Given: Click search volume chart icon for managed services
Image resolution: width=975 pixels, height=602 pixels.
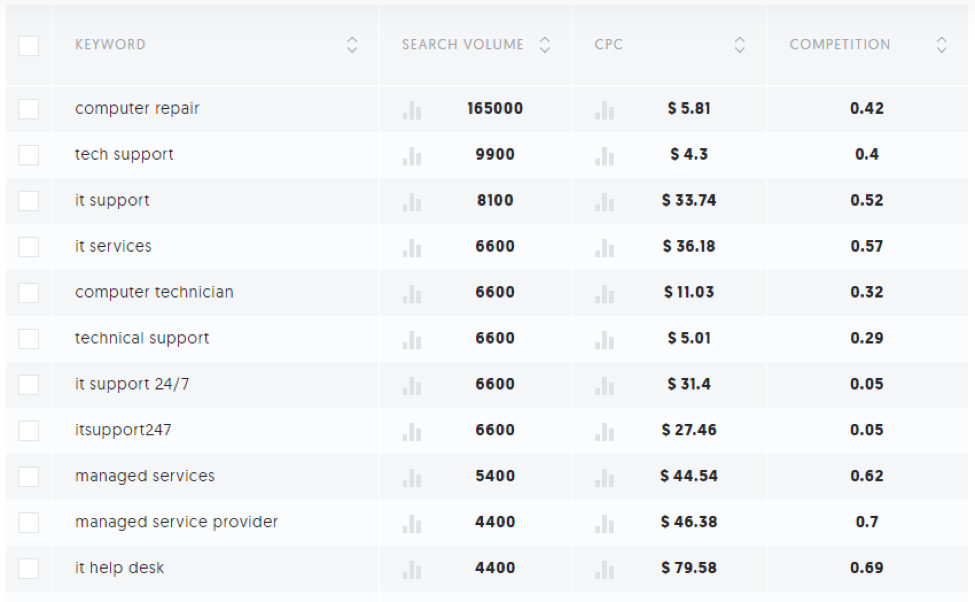Looking at the screenshot, I should [412, 477].
